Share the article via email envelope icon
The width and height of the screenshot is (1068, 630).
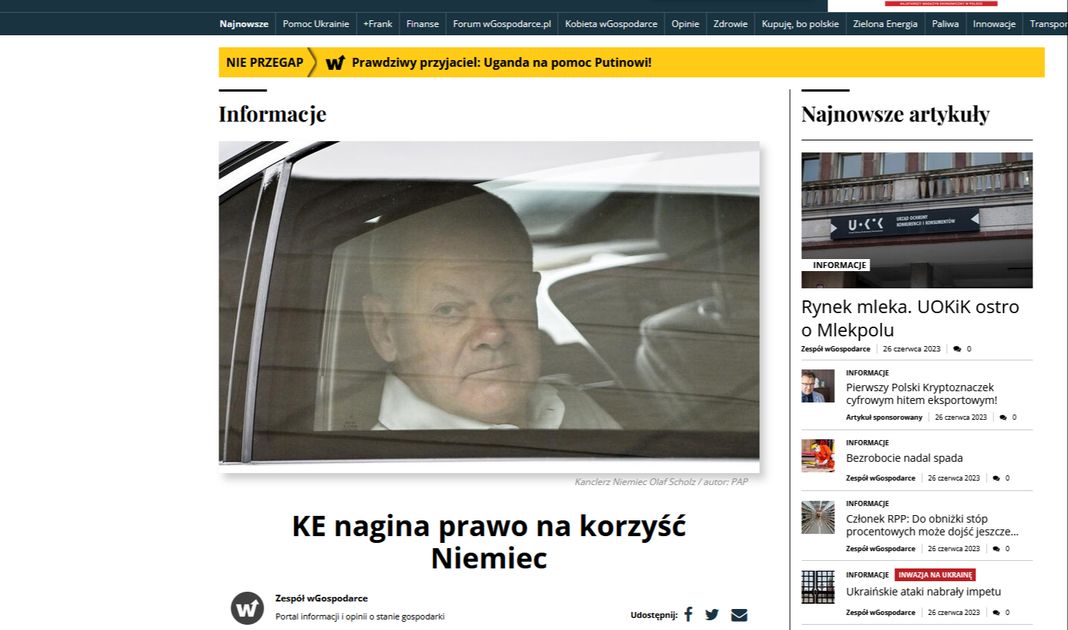tap(739, 615)
